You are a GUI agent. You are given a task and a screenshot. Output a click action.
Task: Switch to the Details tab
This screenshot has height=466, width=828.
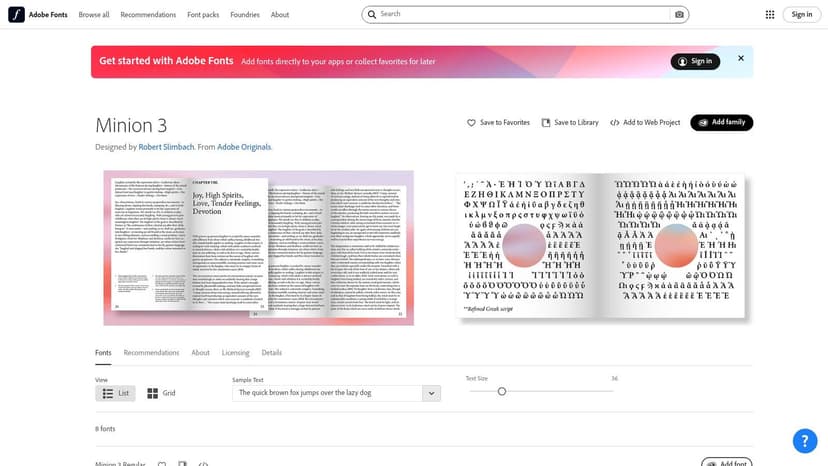[x=271, y=352]
